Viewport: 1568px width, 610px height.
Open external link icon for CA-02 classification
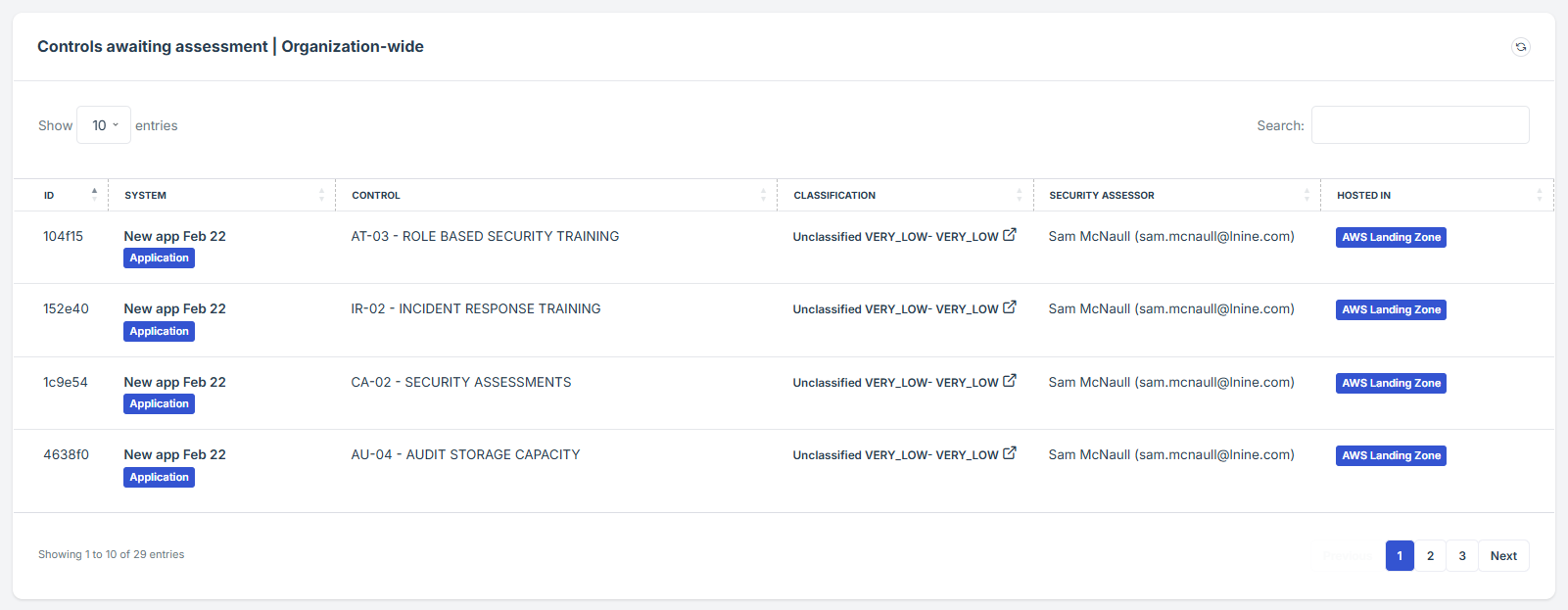pyautogui.click(x=1010, y=381)
